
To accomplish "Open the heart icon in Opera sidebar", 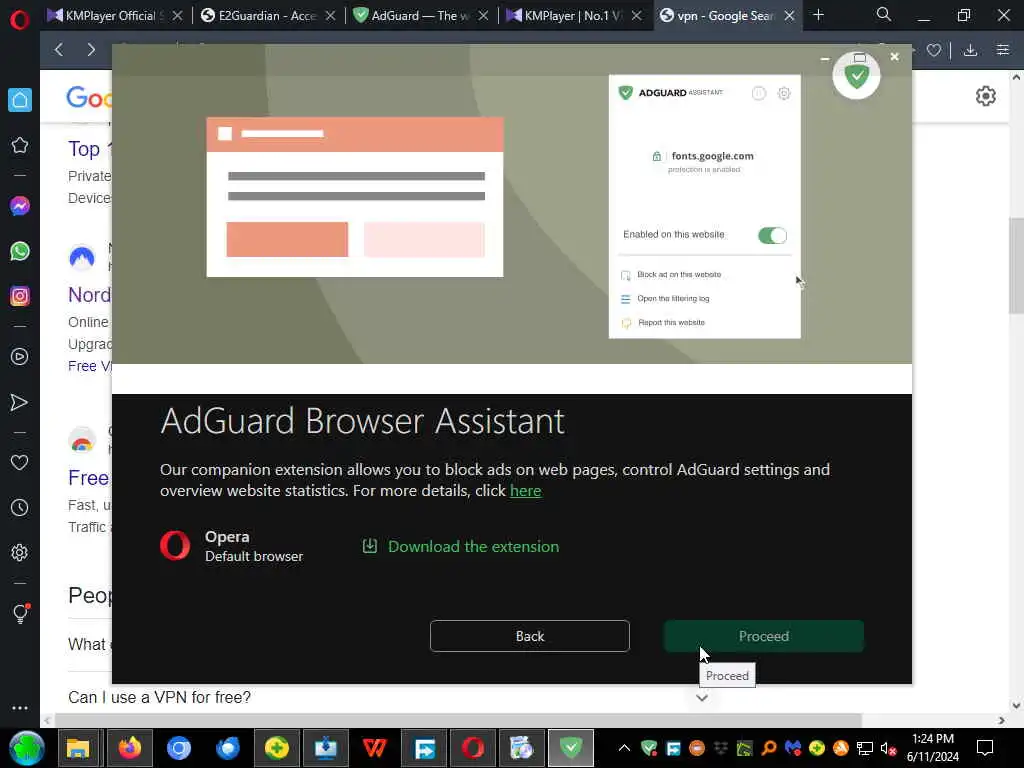I will coord(20,462).
